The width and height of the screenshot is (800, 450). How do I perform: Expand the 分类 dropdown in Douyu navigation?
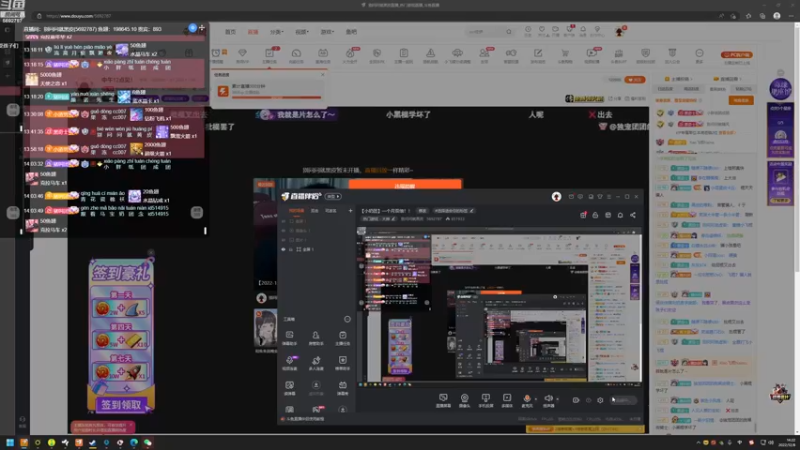[277, 32]
